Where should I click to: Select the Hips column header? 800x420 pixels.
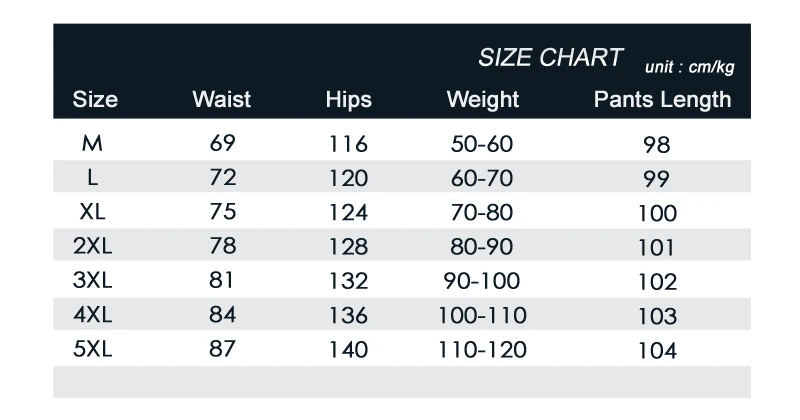[348, 101]
